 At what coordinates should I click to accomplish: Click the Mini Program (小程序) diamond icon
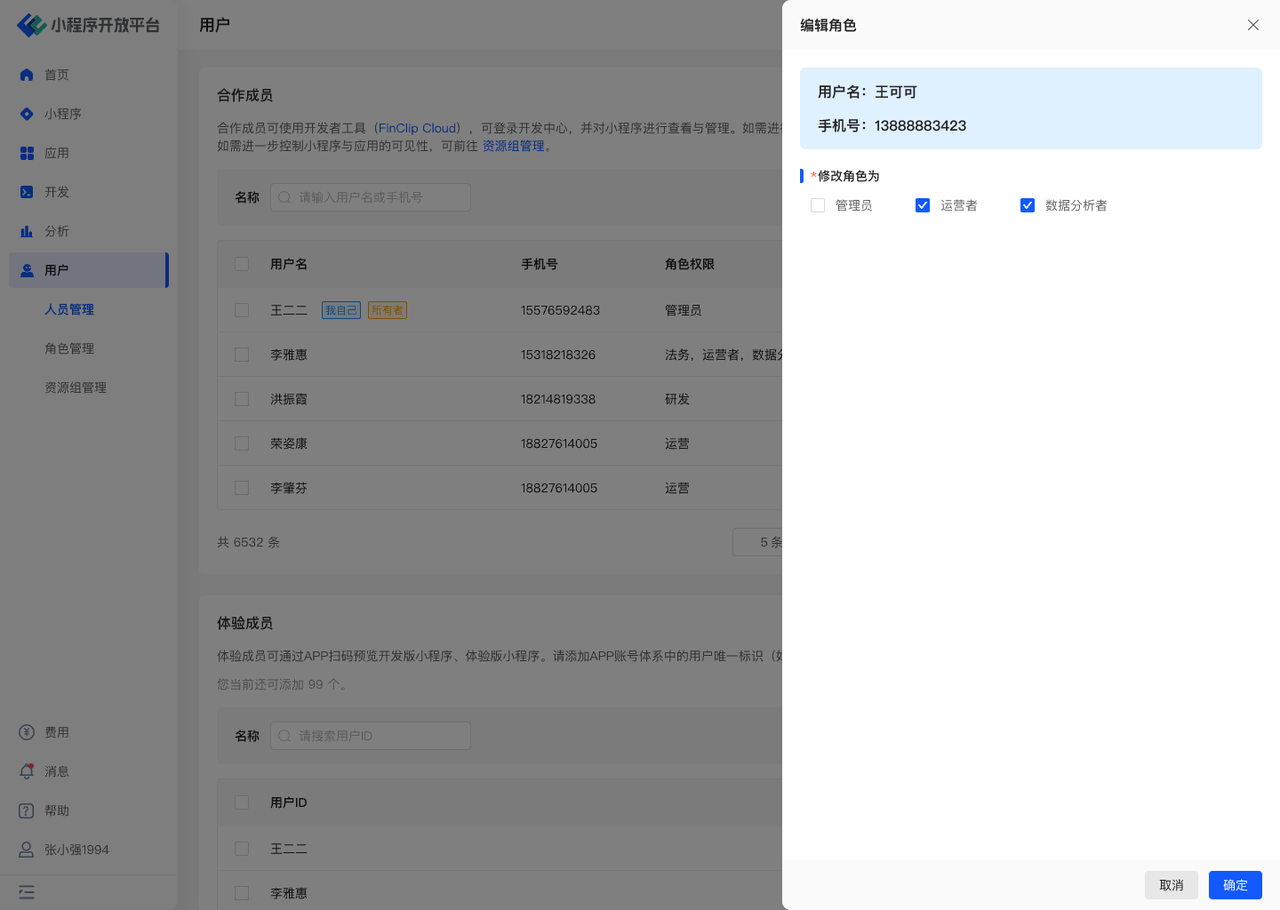[x=27, y=114]
